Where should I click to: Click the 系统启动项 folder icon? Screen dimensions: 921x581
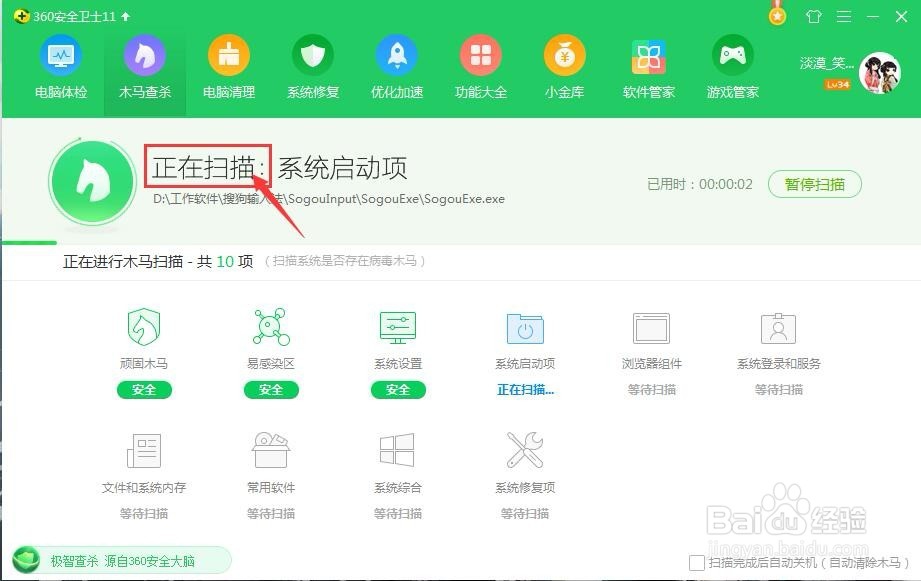tap(525, 328)
